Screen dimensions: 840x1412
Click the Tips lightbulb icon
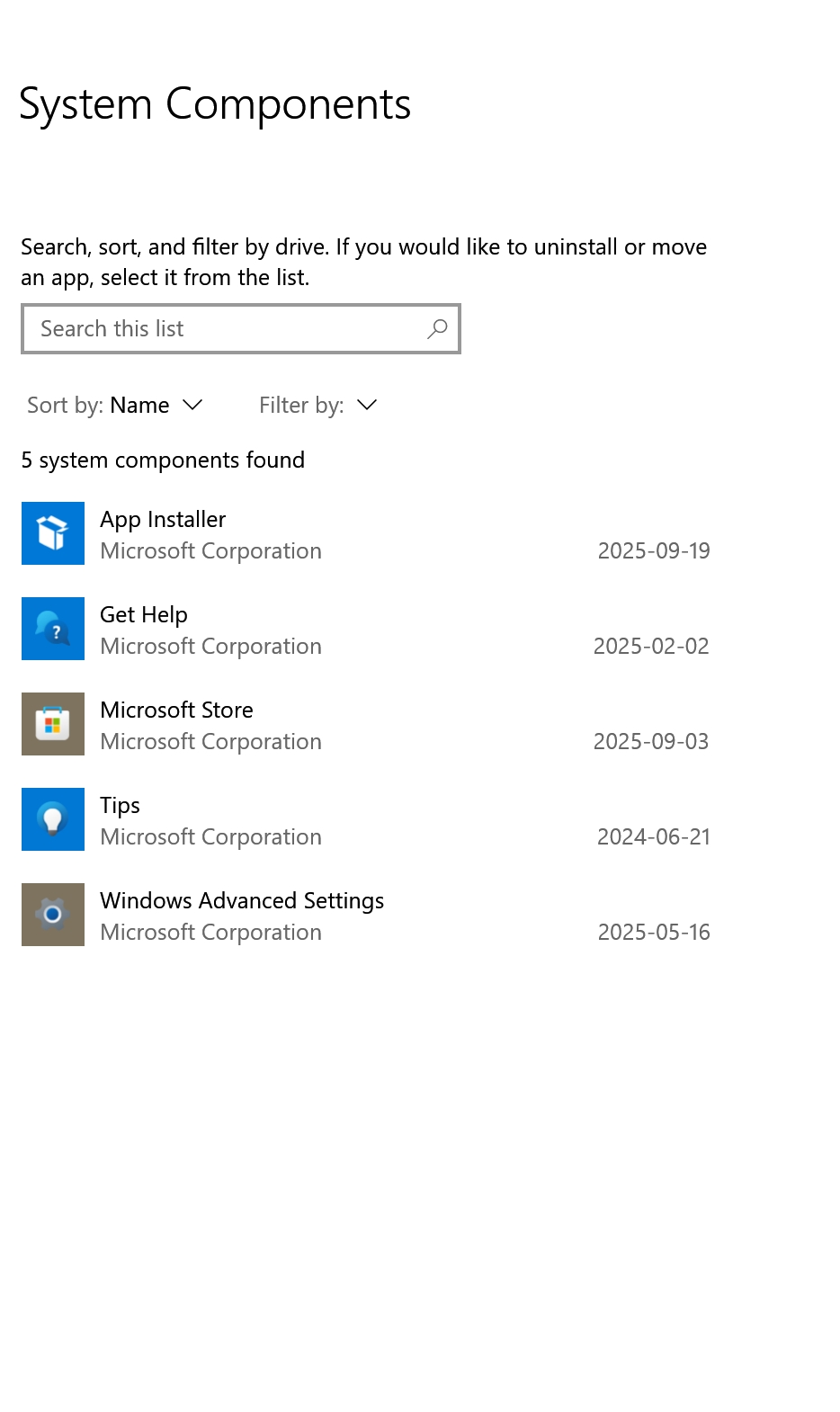pyautogui.click(x=53, y=819)
